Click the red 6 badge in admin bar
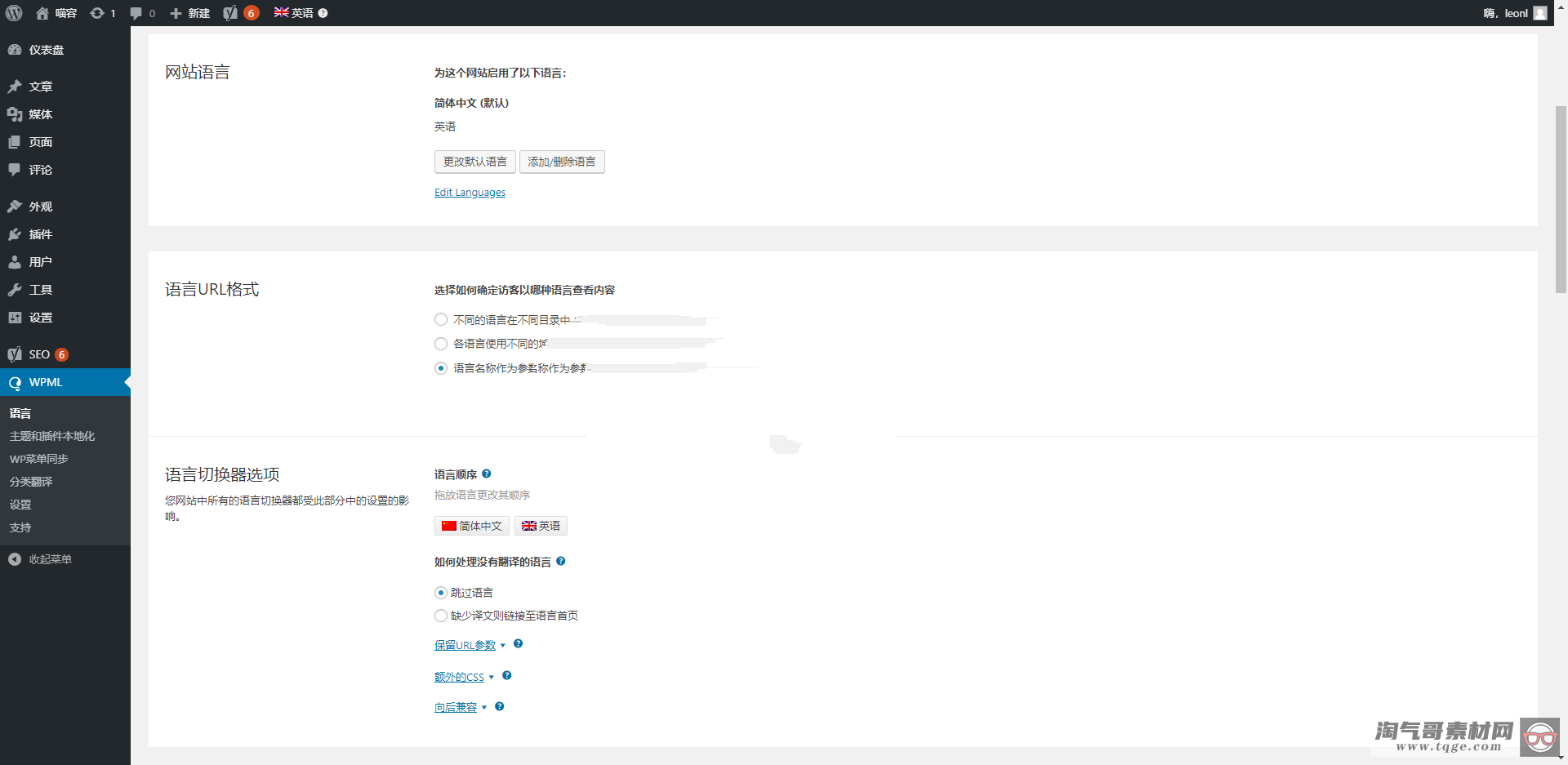The height and width of the screenshot is (765, 1568). [x=252, y=13]
